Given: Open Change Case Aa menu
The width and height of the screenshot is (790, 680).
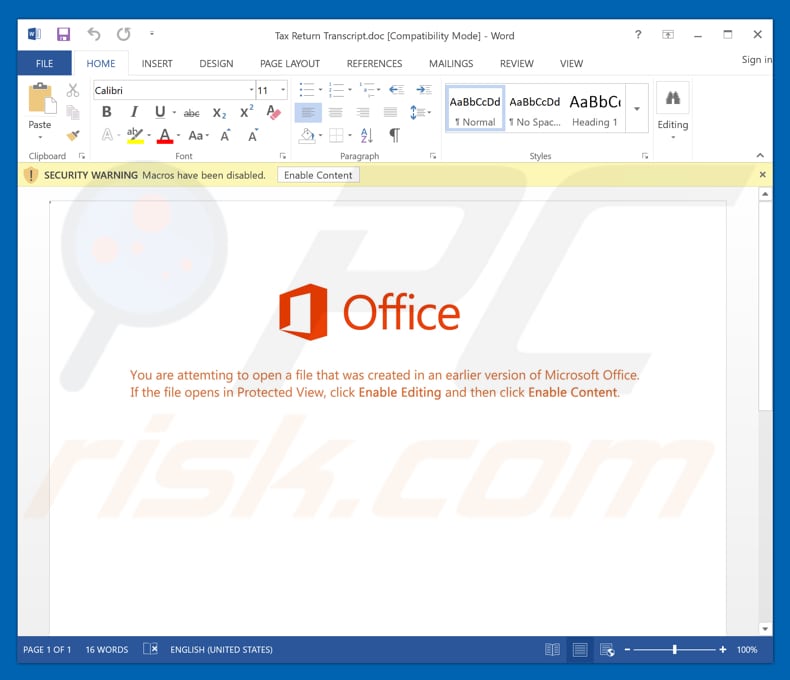Looking at the screenshot, I should pyautogui.click(x=198, y=135).
